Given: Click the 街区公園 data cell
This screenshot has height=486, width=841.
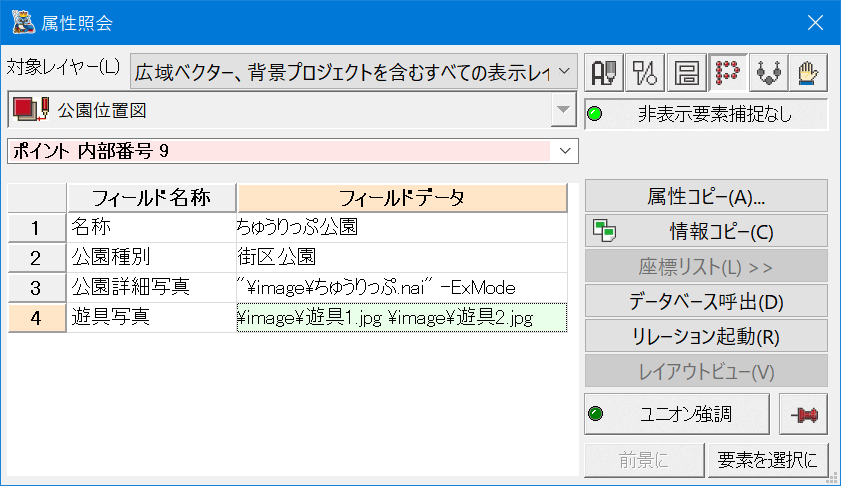Looking at the screenshot, I should tap(402, 257).
